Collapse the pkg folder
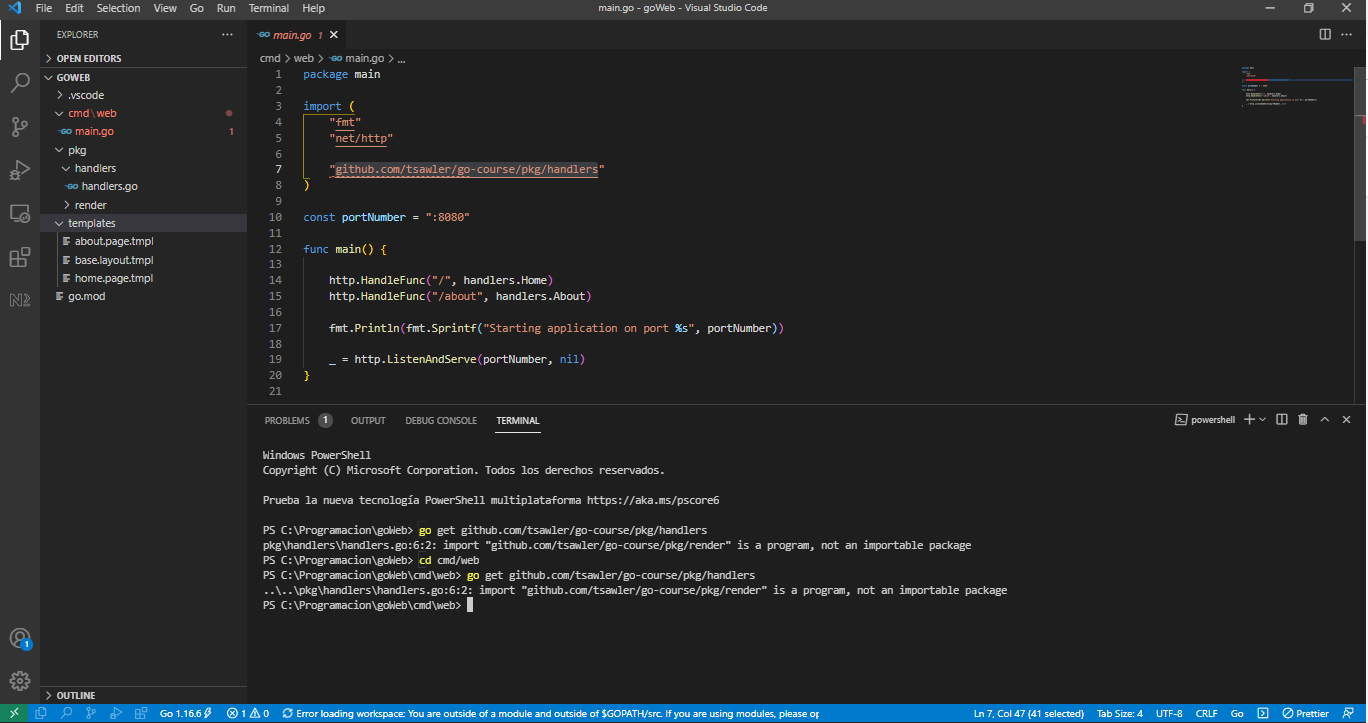 144,150
